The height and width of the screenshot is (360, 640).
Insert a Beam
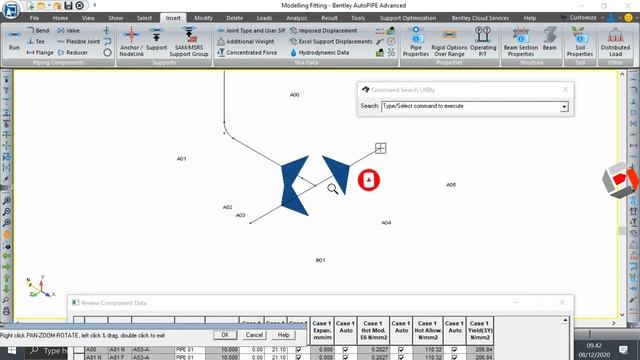550,39
